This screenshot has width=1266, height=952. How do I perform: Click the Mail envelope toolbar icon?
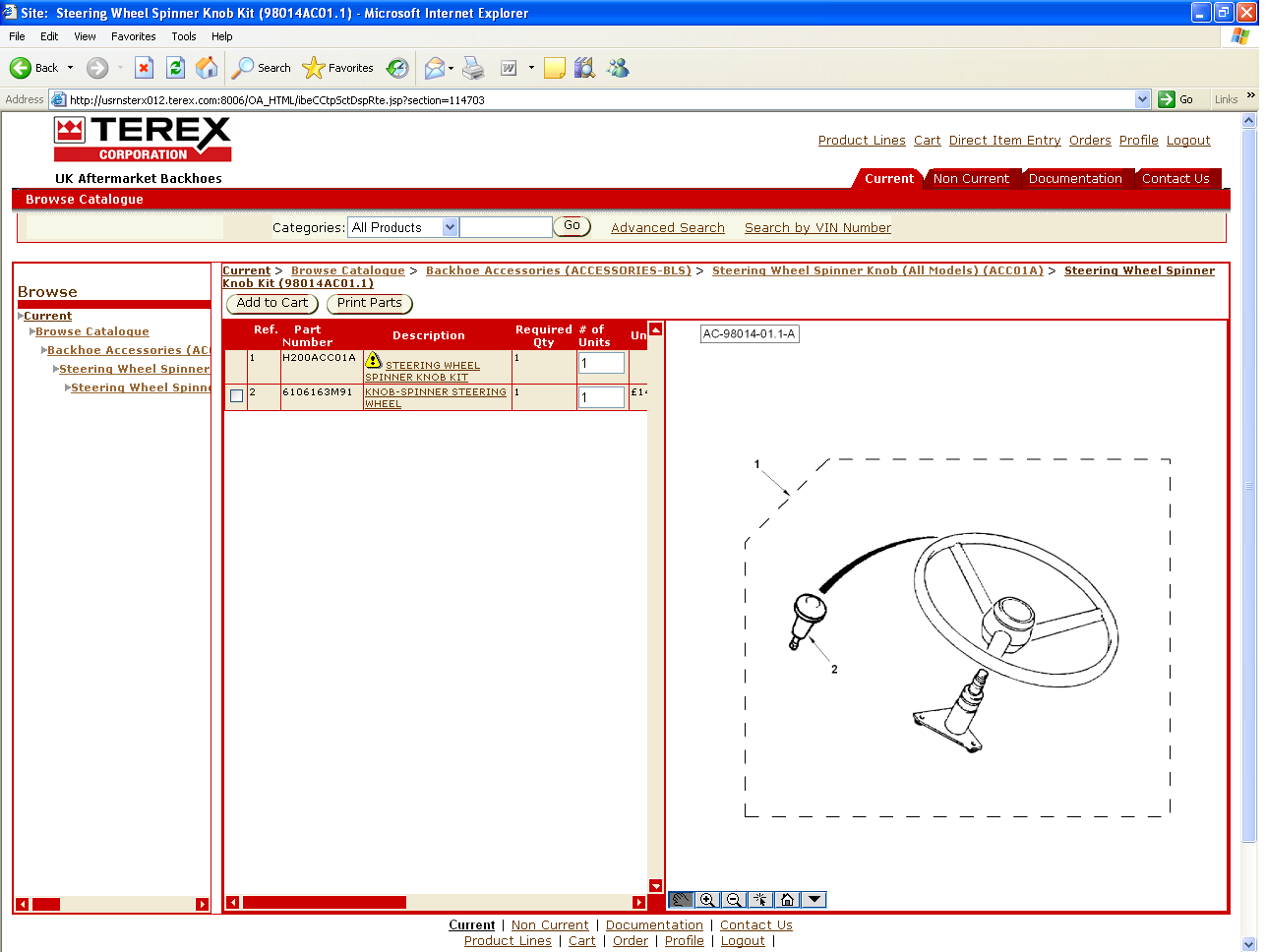point(434,68)
